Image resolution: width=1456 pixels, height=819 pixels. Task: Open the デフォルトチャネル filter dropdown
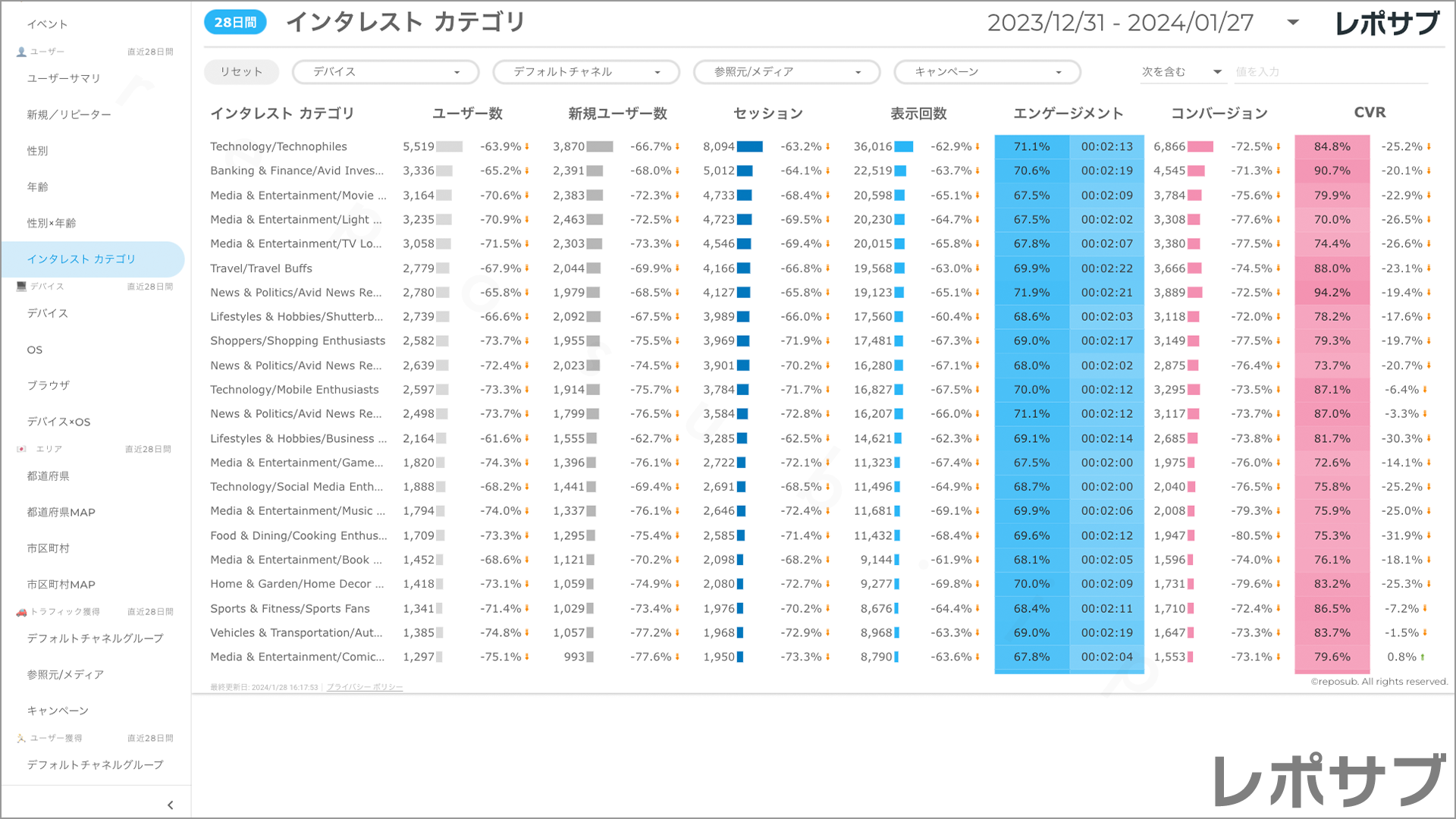tap(585, 72)
